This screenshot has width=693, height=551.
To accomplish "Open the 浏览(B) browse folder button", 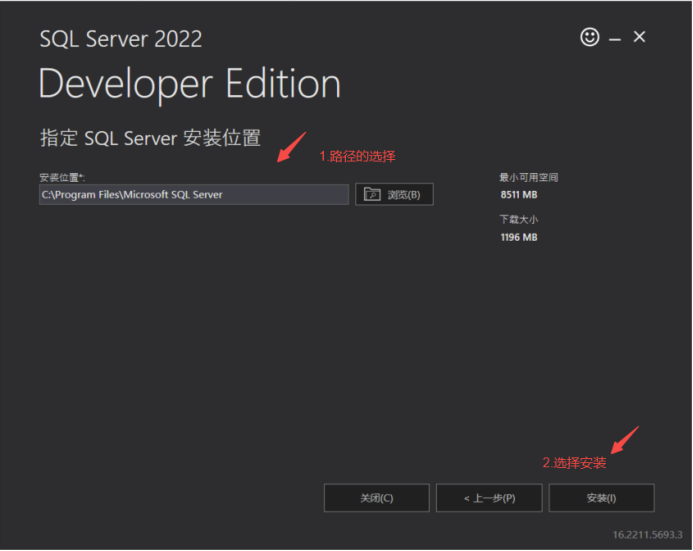I will coord(394,194).
